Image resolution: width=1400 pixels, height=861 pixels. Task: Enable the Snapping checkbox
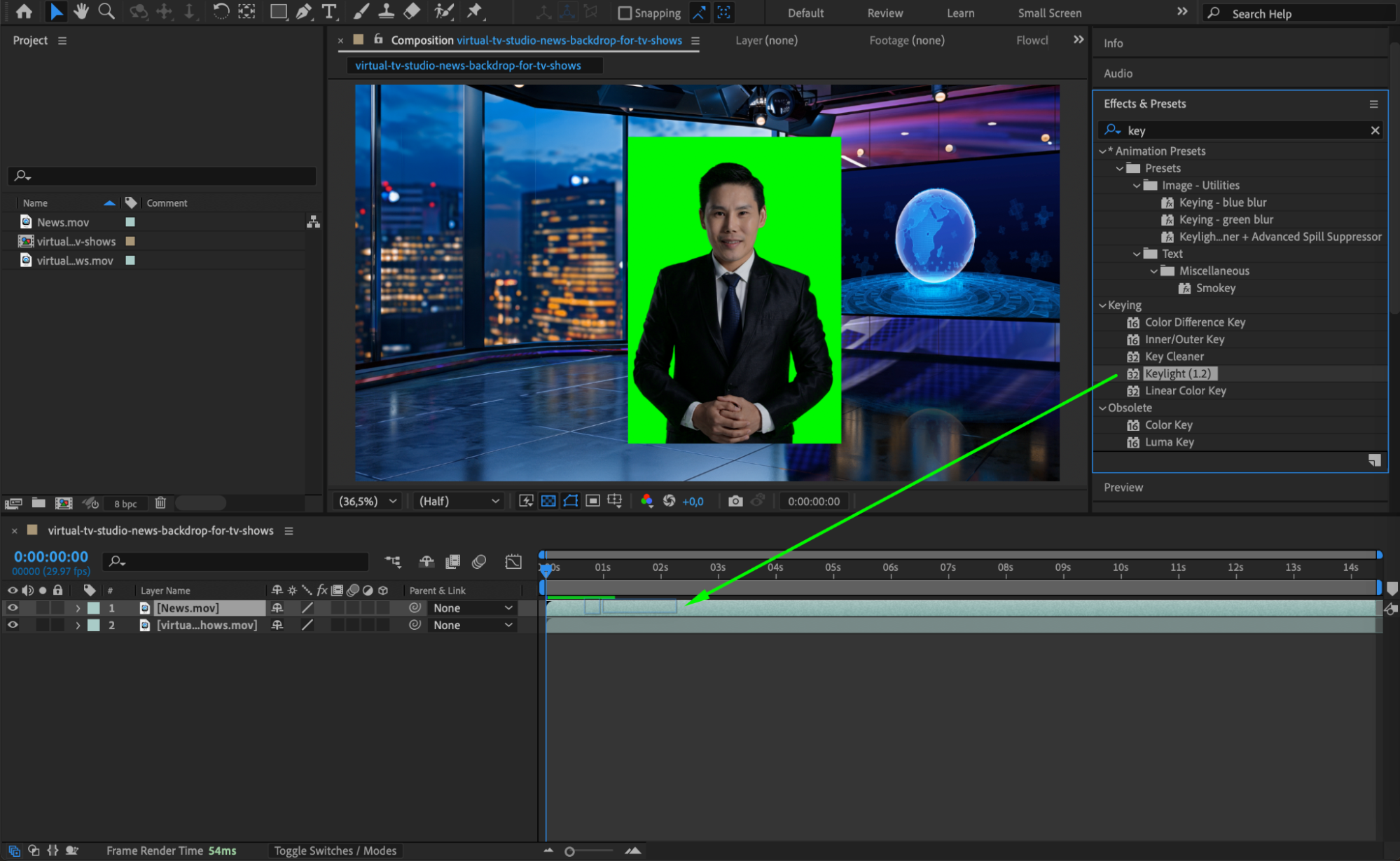(625, 13)
